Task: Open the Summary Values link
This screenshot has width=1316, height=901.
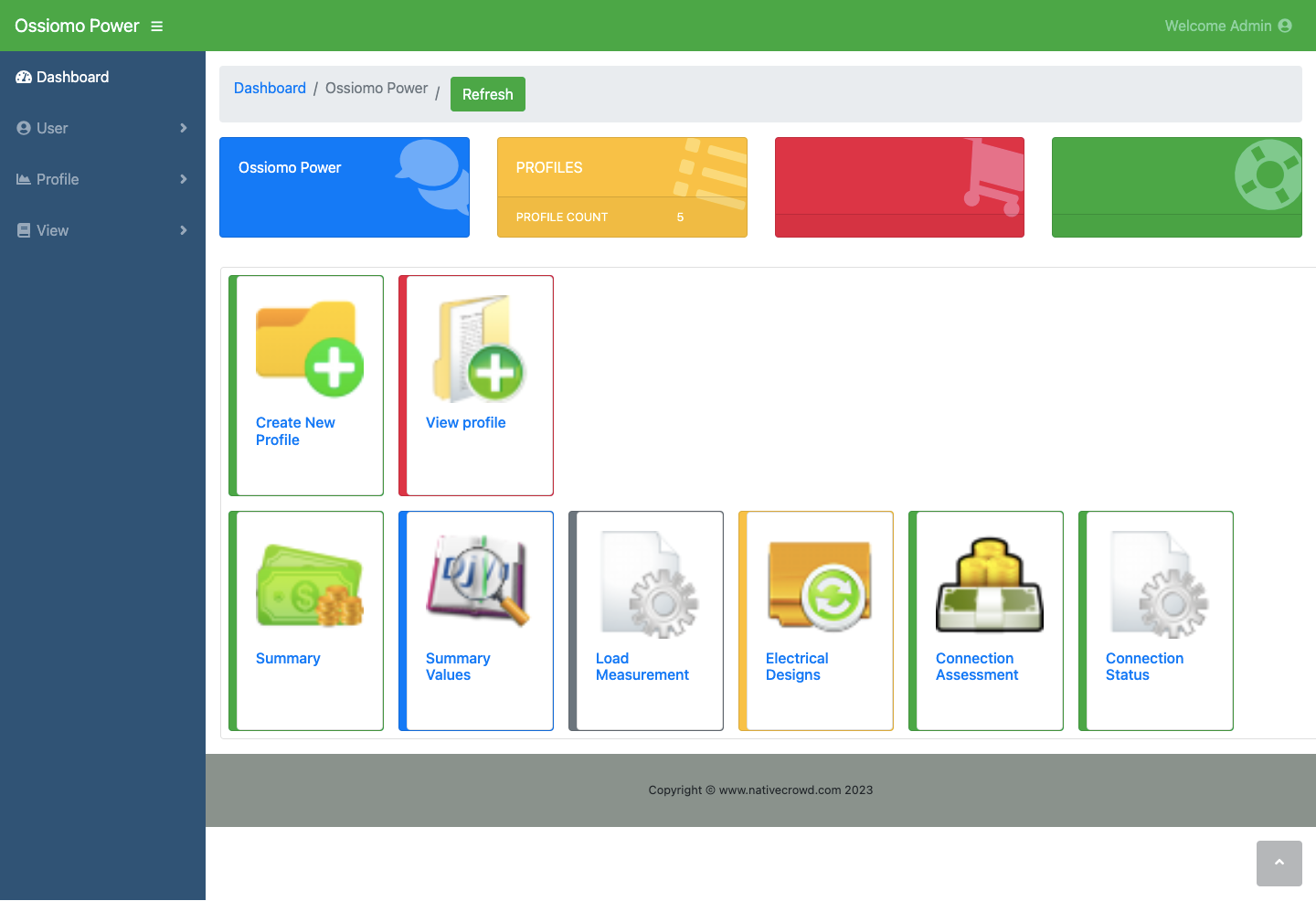Action: point(458,666)
